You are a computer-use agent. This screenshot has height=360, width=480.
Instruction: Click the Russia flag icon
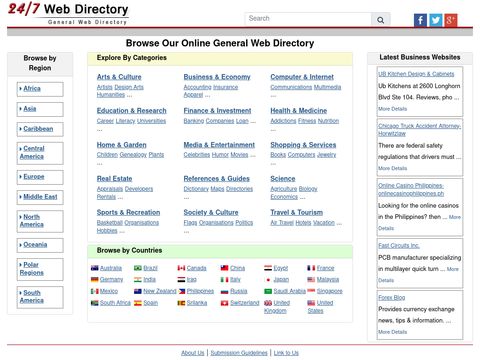(x=224, y=291)
